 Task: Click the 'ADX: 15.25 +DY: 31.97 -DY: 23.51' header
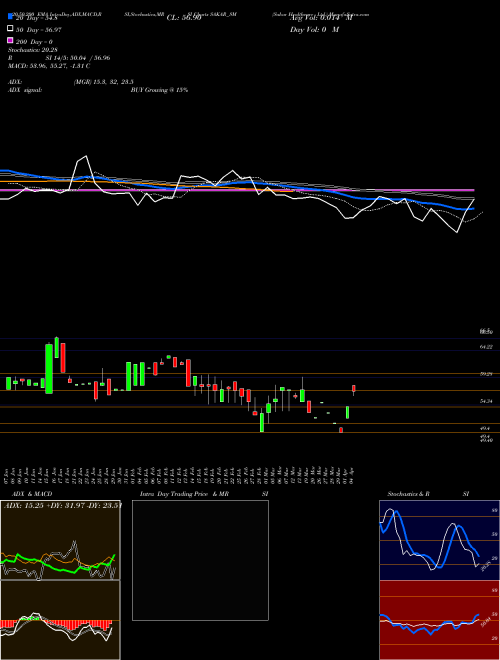click(63, 505)
